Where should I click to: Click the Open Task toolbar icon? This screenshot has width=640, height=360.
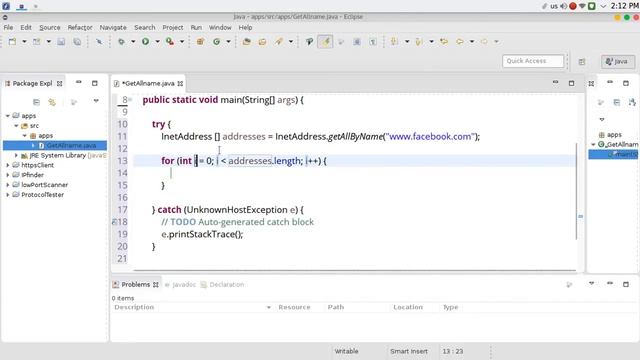tap(262, 42)
